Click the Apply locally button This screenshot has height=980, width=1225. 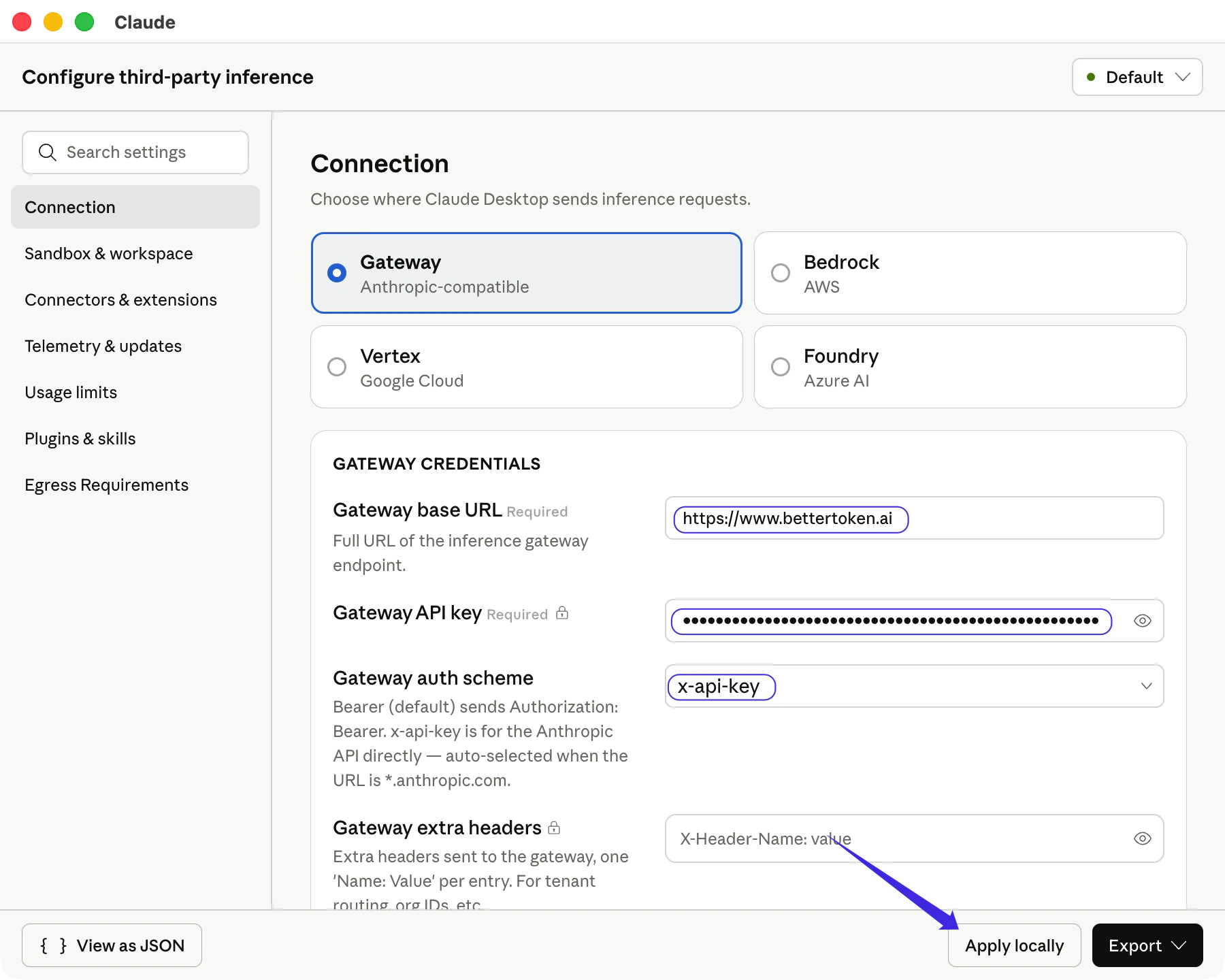coord(1014,945)
